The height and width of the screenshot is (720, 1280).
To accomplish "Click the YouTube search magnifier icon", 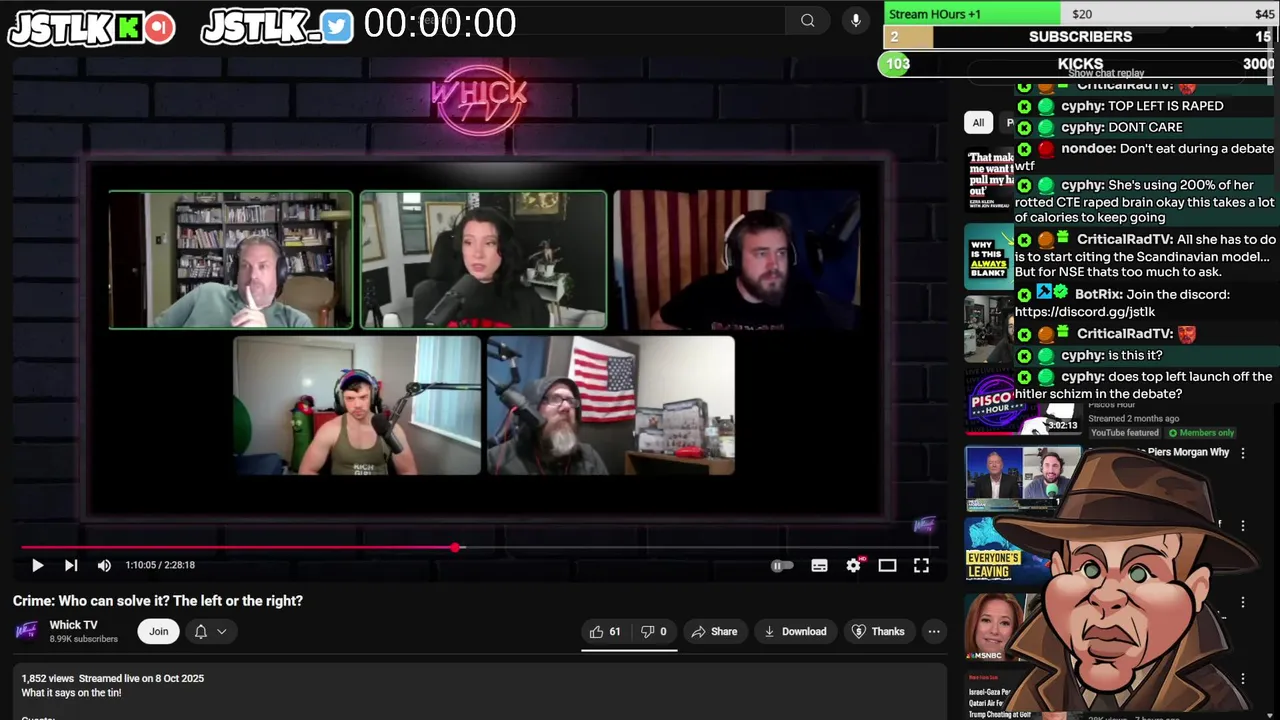I will (x=807, y=20).
